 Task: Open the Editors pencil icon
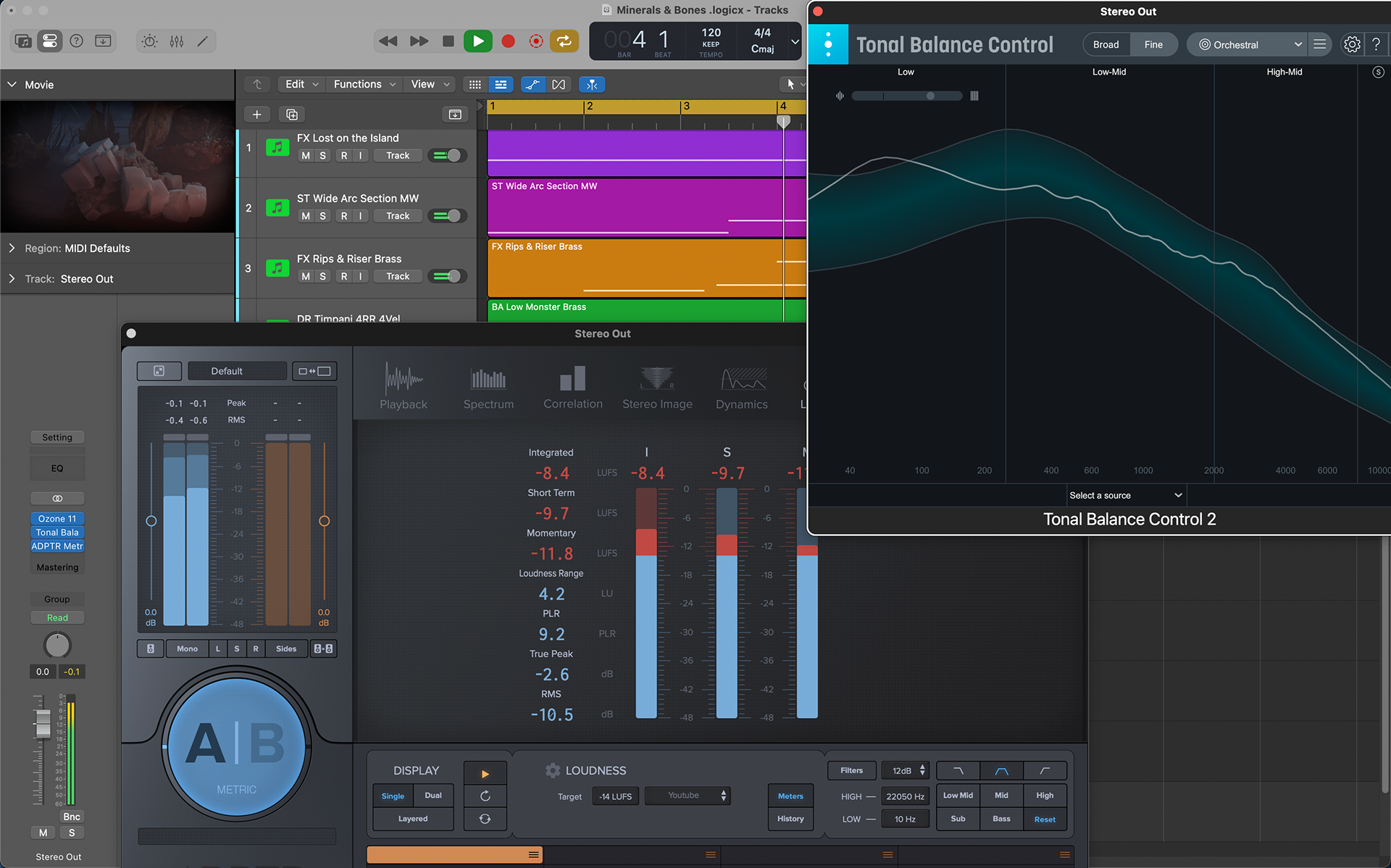pyautogui.click(x=203, y=41)
